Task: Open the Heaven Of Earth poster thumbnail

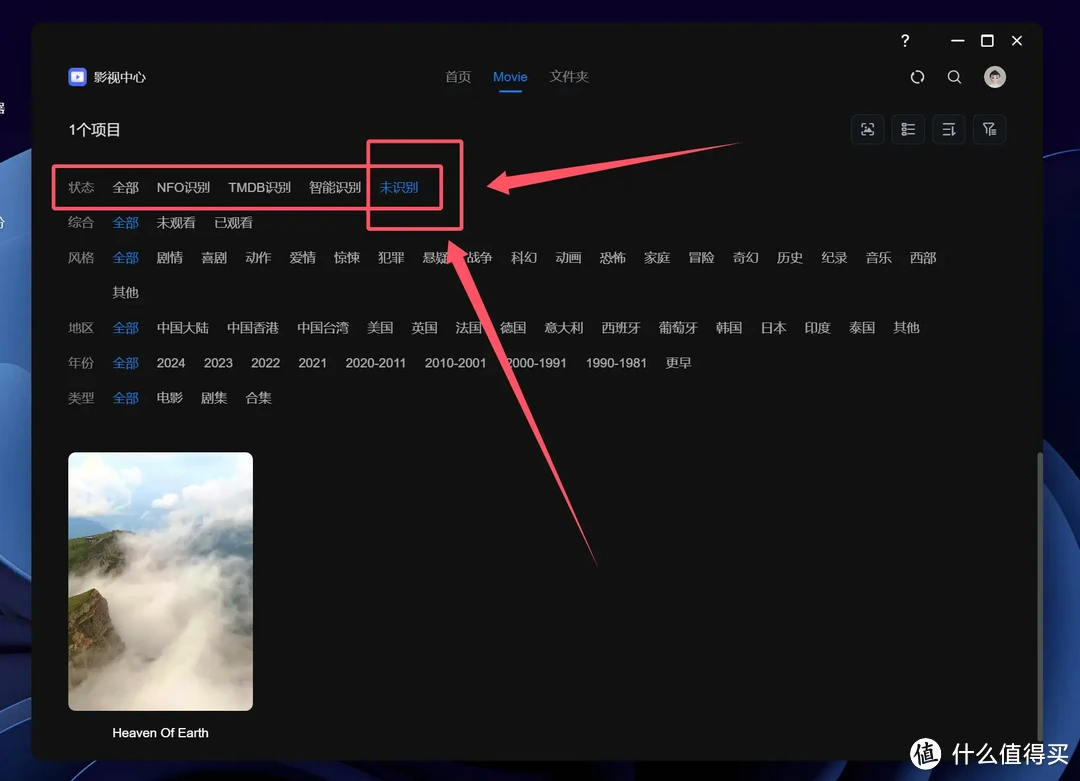Action: (x=160, y=581)
